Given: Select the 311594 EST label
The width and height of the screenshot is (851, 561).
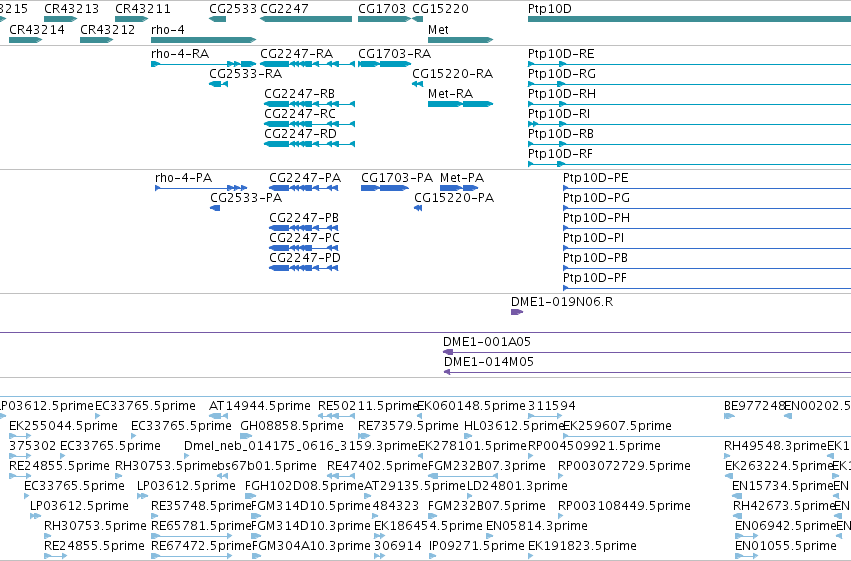Looking at the screenshot, I should click(552, 405).
